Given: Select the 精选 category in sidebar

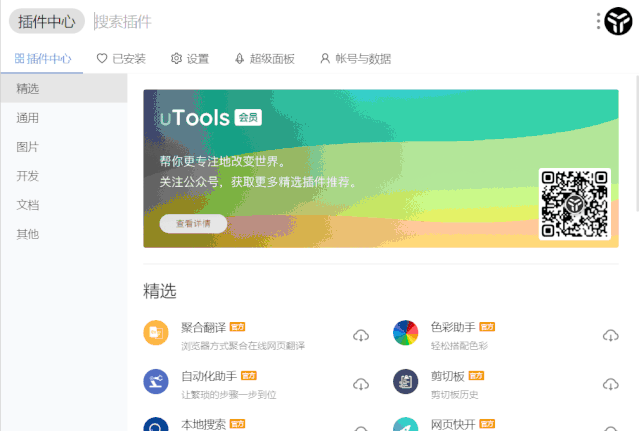Looking at the screenshot, I should (64, 88).
